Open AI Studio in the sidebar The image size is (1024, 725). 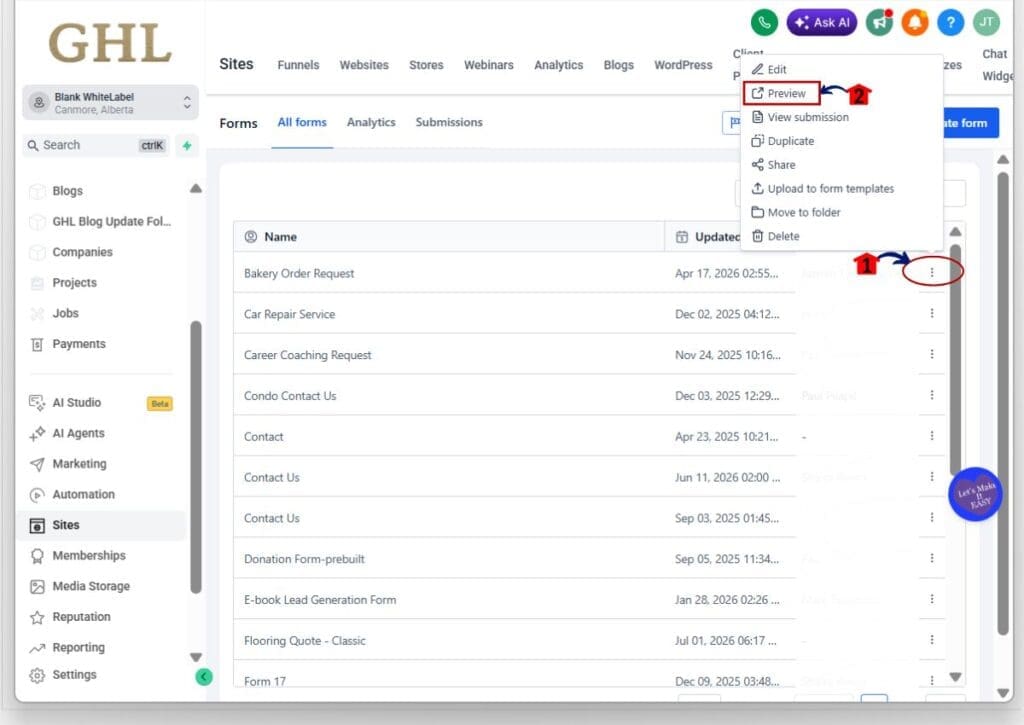pos(76,403)
